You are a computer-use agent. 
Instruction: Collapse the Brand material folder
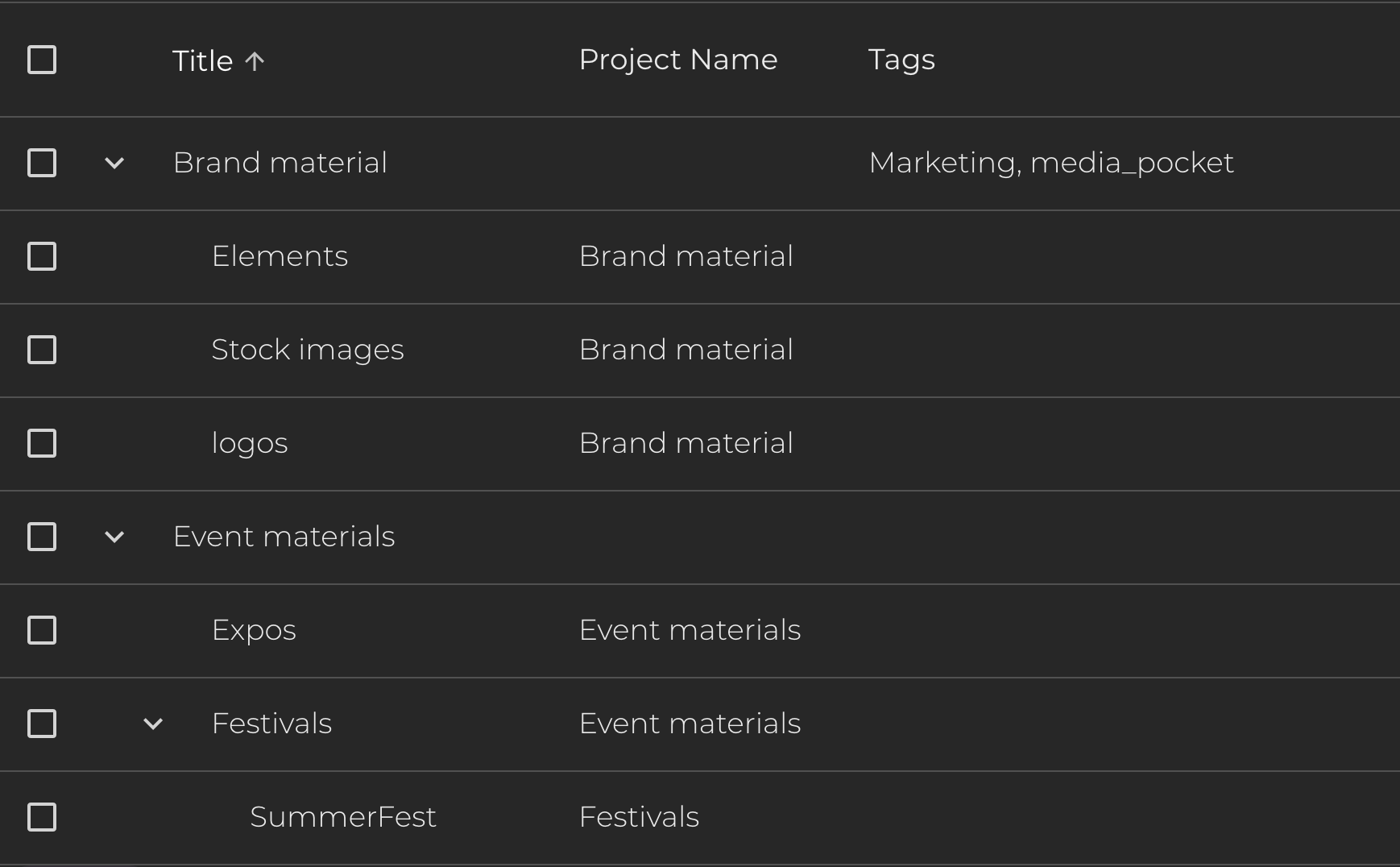point(114,164)
